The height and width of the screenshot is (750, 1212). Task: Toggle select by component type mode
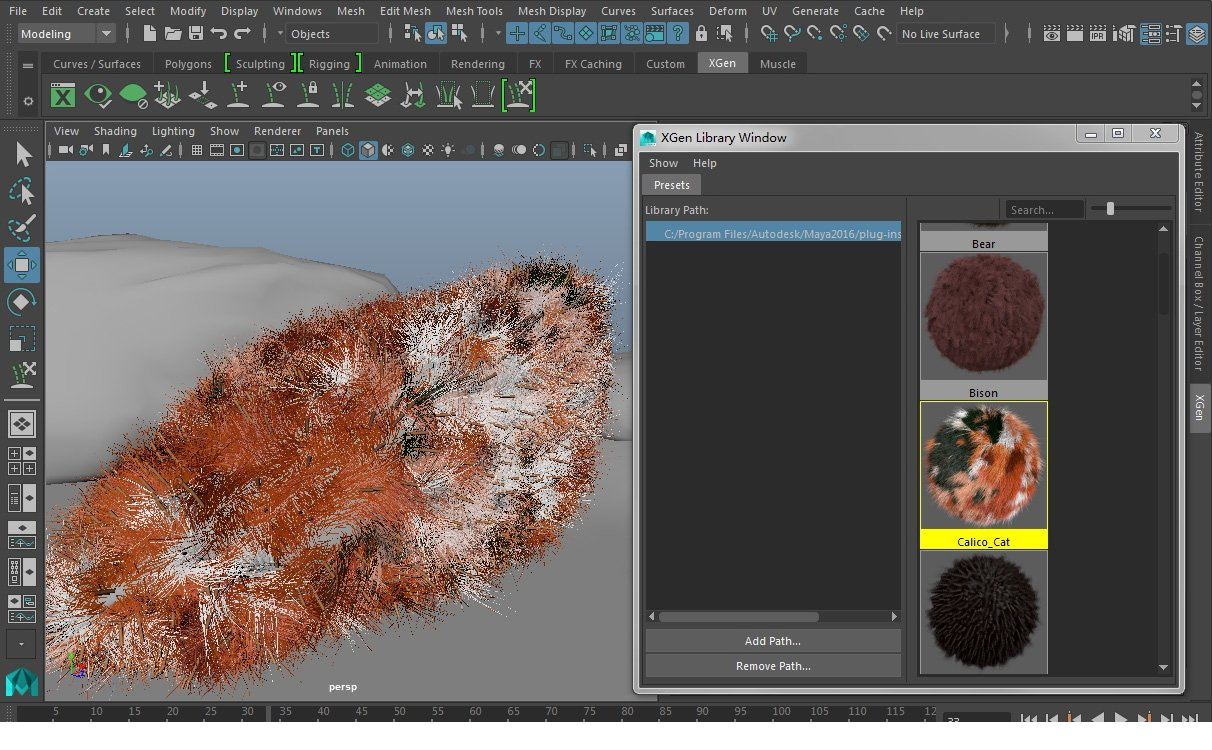click(459, 33)
